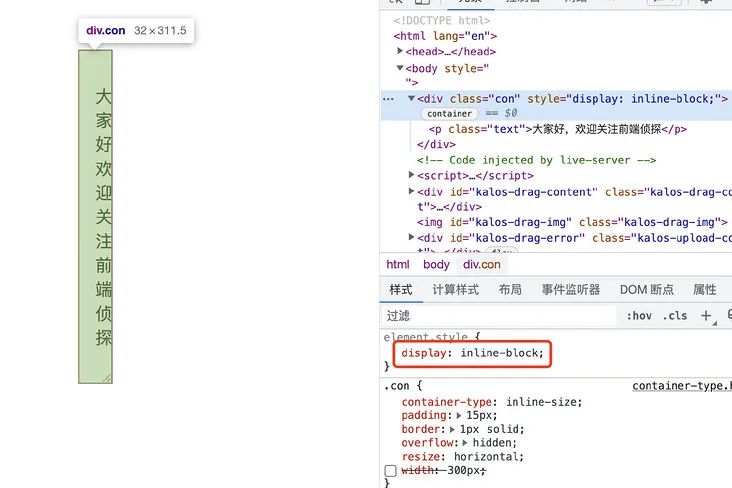Click the .con selector text
Image resolution: width=732 pixels, height=488 pixels.
[x=396, y=386]
